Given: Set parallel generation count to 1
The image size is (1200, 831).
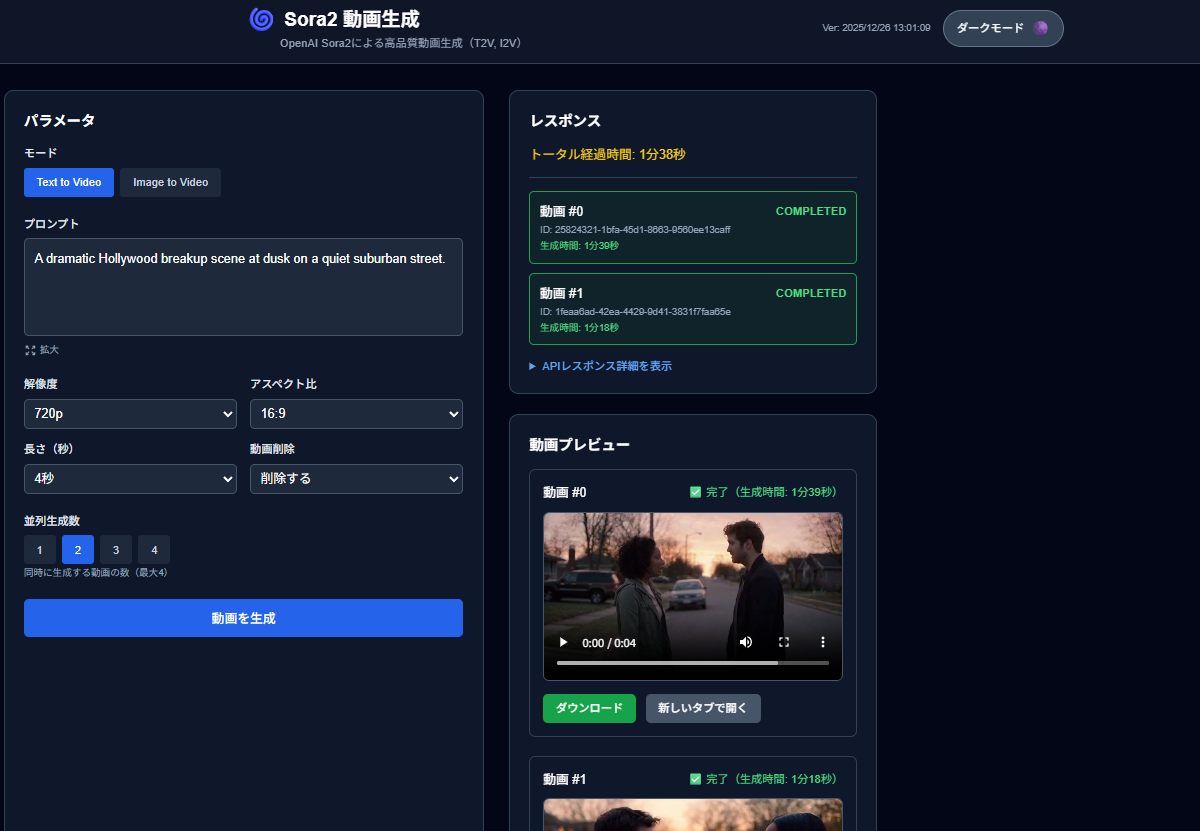Looking at the screenshot, I should [40, 550].
